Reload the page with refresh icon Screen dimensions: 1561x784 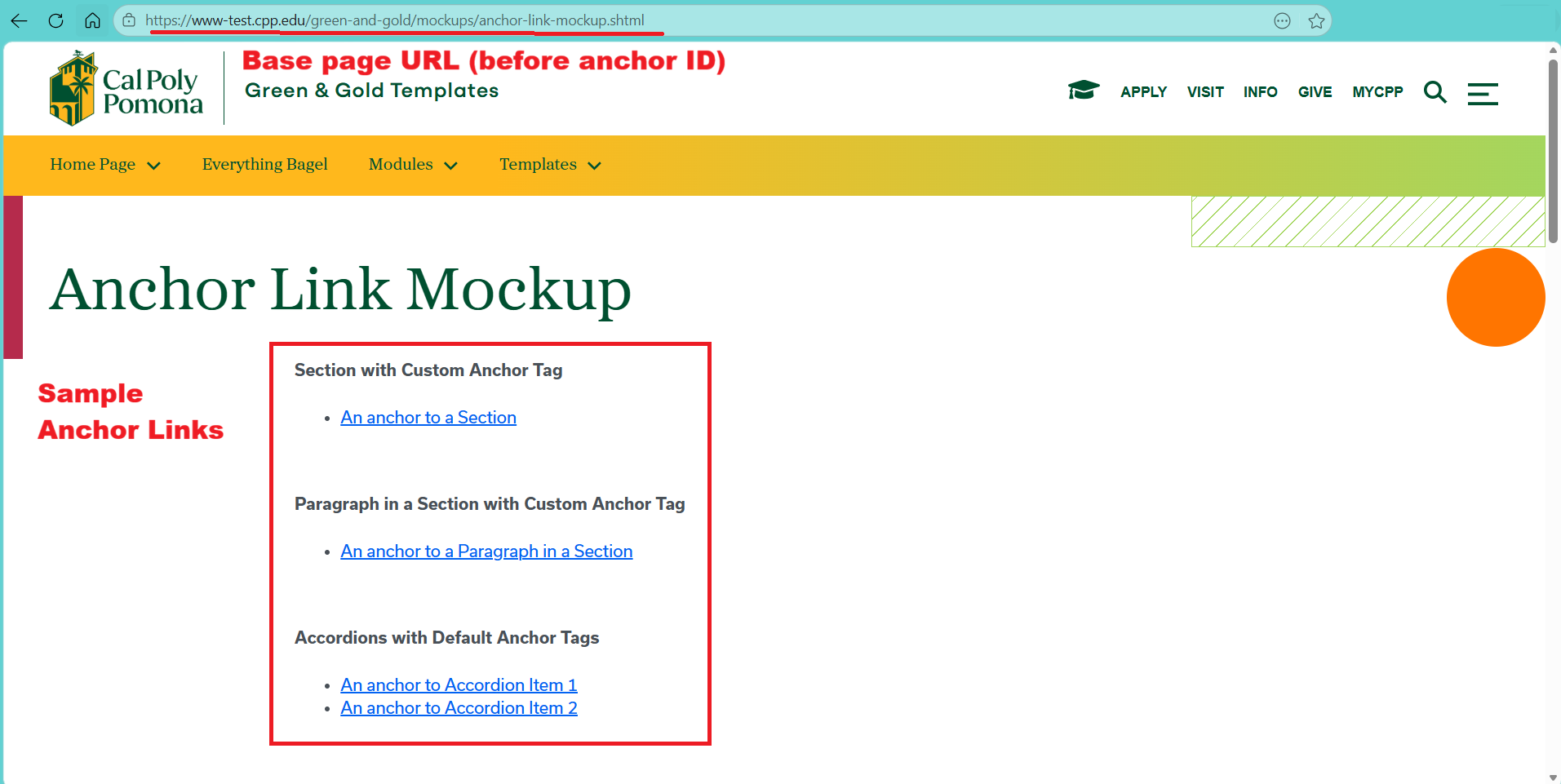[x=55, y=20]
